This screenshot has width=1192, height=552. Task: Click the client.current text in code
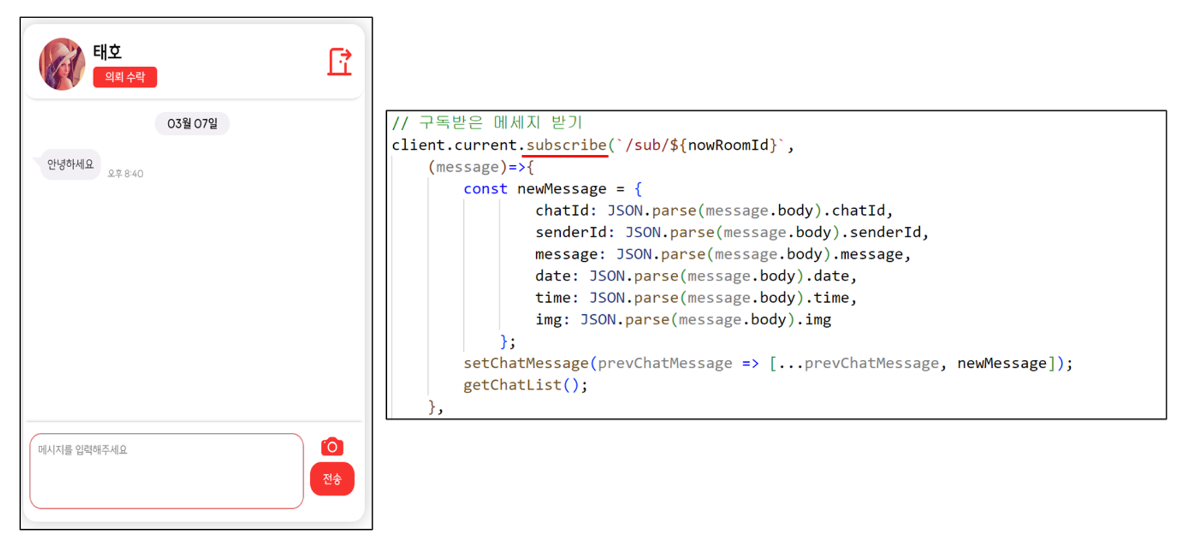pyautogui.click(x=456, y=144)
